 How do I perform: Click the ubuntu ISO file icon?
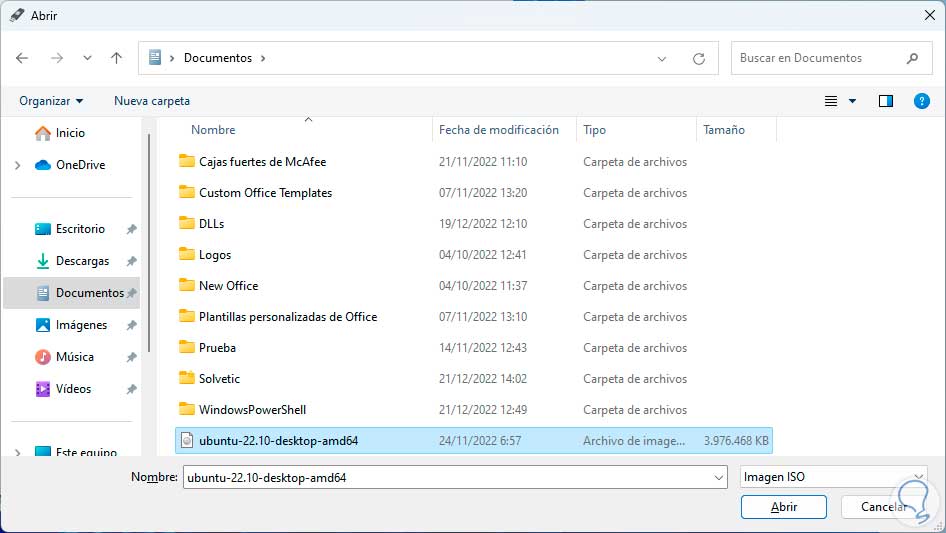tap(187, 441)
